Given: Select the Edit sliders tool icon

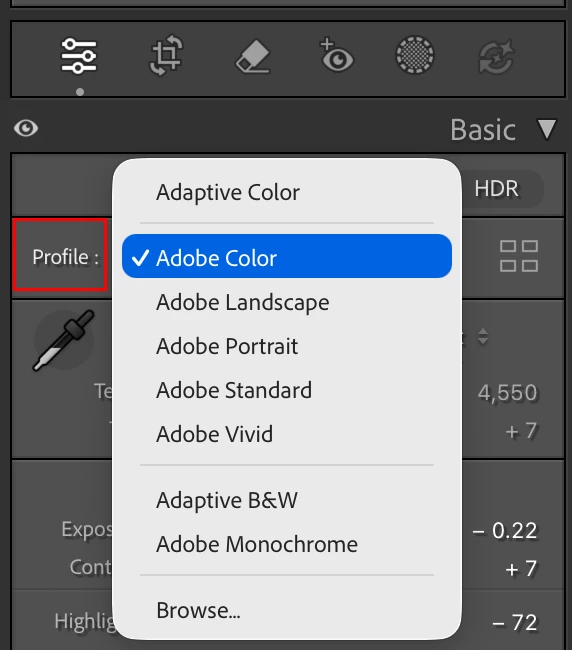Looking at the screenshot, I should (x=79, y=56).
